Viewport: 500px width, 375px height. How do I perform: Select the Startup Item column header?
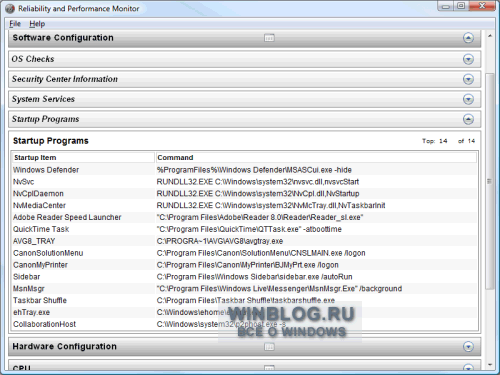83,157
